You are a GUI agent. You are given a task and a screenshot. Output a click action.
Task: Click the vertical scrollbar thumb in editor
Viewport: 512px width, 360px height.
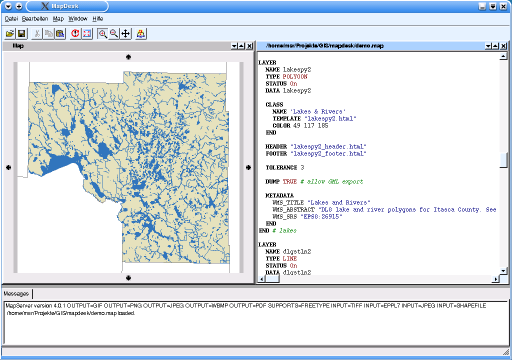(503, 160)
